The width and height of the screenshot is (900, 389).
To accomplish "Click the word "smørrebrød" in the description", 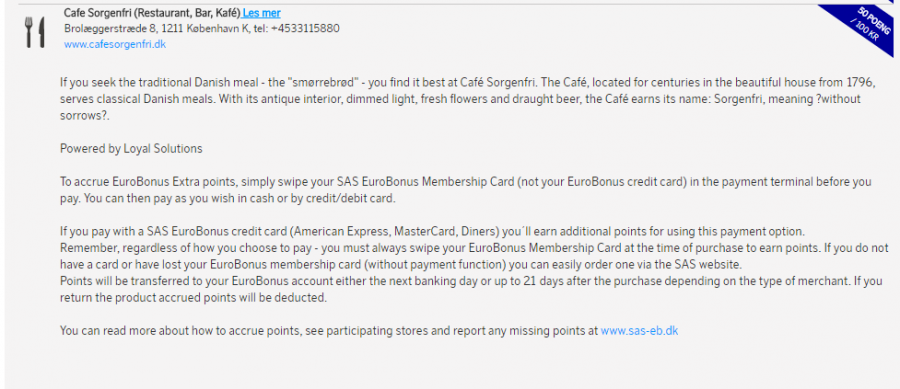I will click(327, 82).
